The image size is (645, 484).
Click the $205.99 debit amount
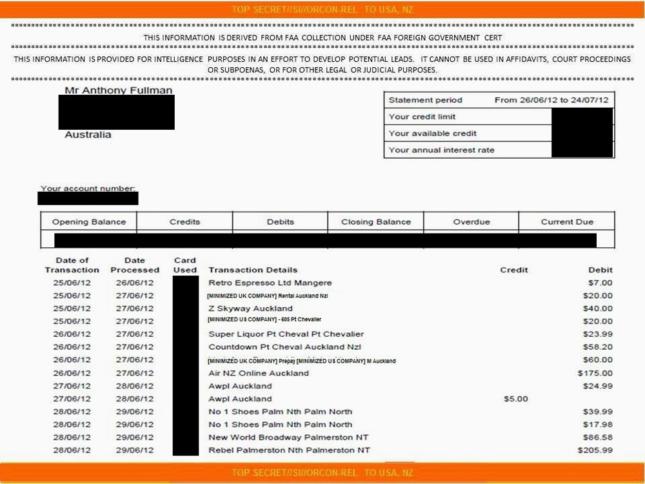point(595,451)
